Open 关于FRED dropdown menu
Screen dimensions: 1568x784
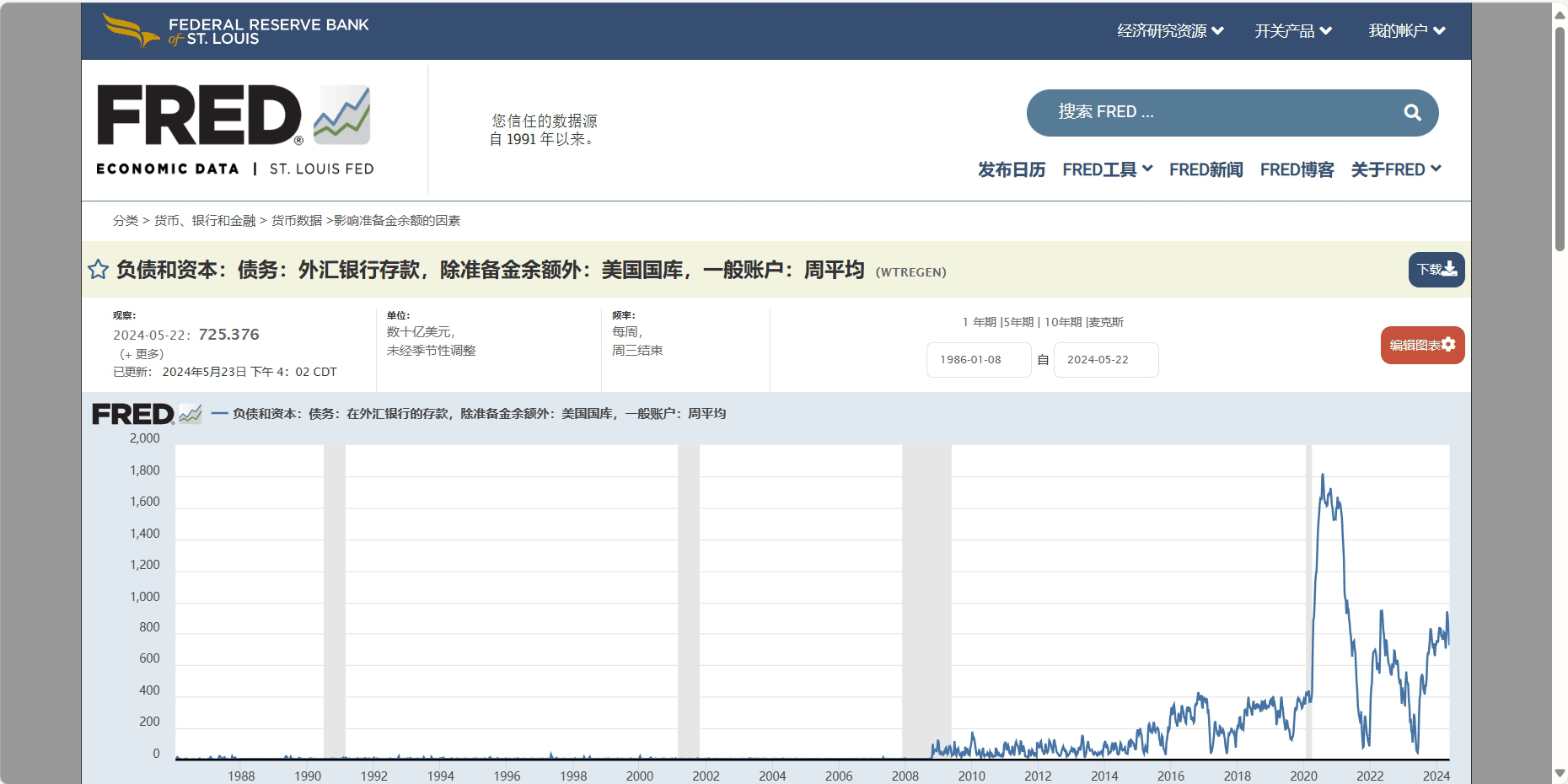1396,169
